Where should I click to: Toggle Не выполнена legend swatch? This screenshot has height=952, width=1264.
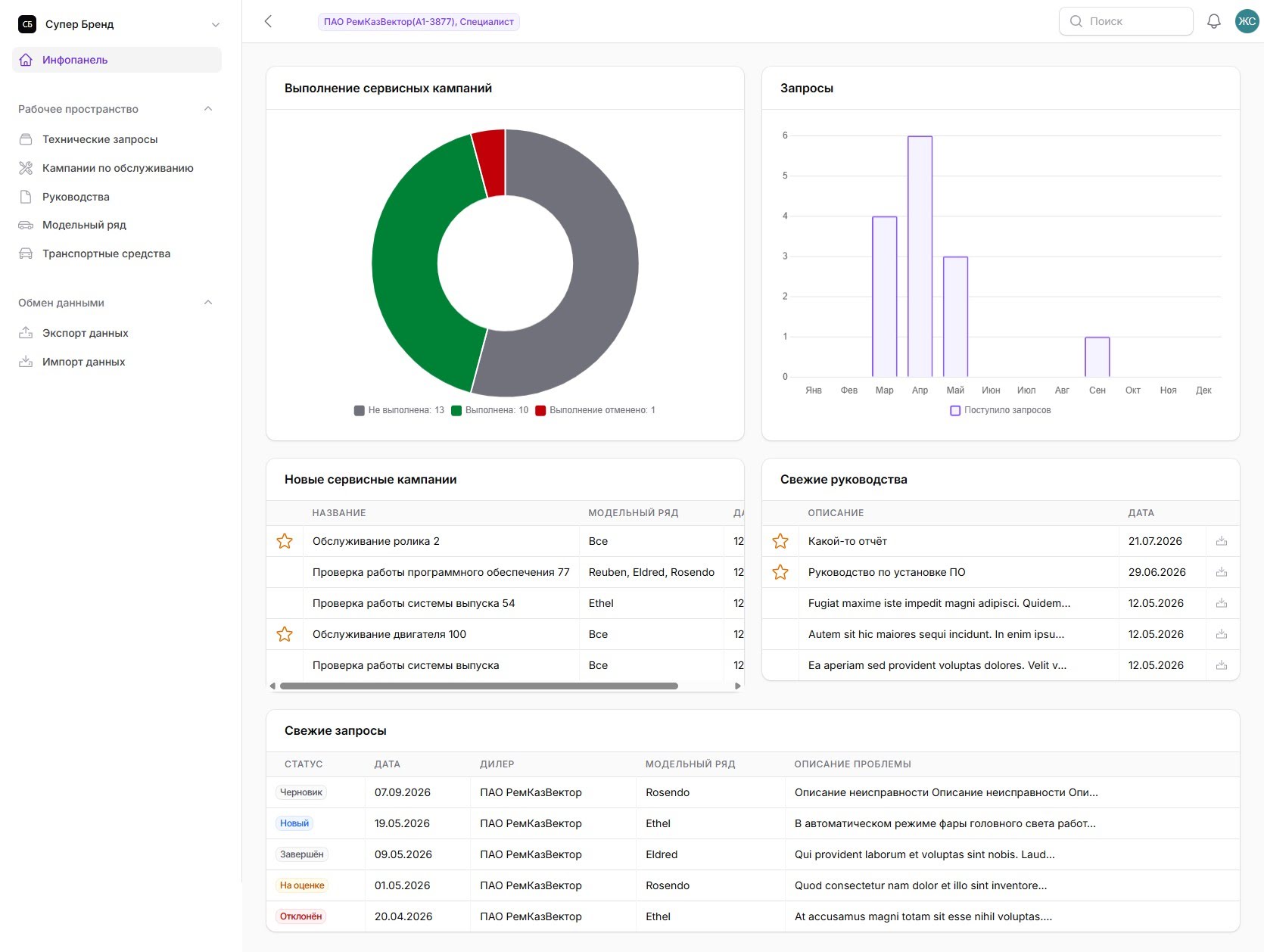pos(359,410)
